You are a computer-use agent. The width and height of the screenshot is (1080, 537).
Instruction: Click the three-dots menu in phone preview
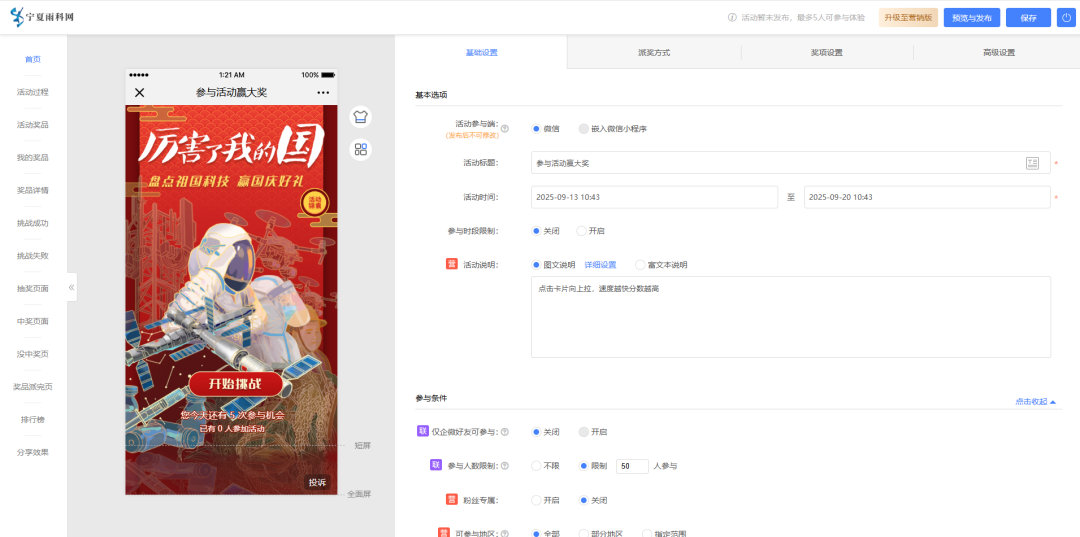tap(323, 93)
